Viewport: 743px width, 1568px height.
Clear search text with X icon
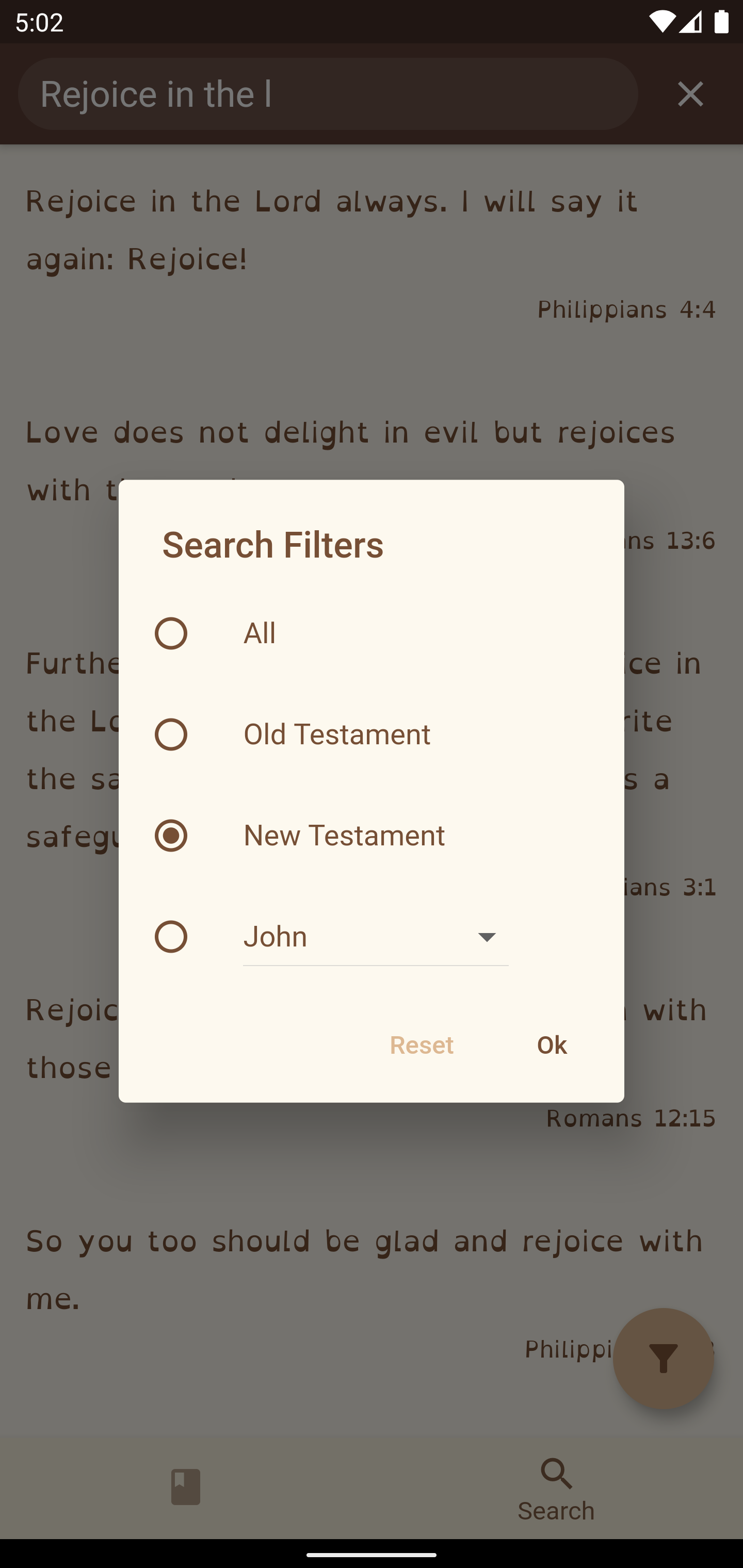click(690, 94)
